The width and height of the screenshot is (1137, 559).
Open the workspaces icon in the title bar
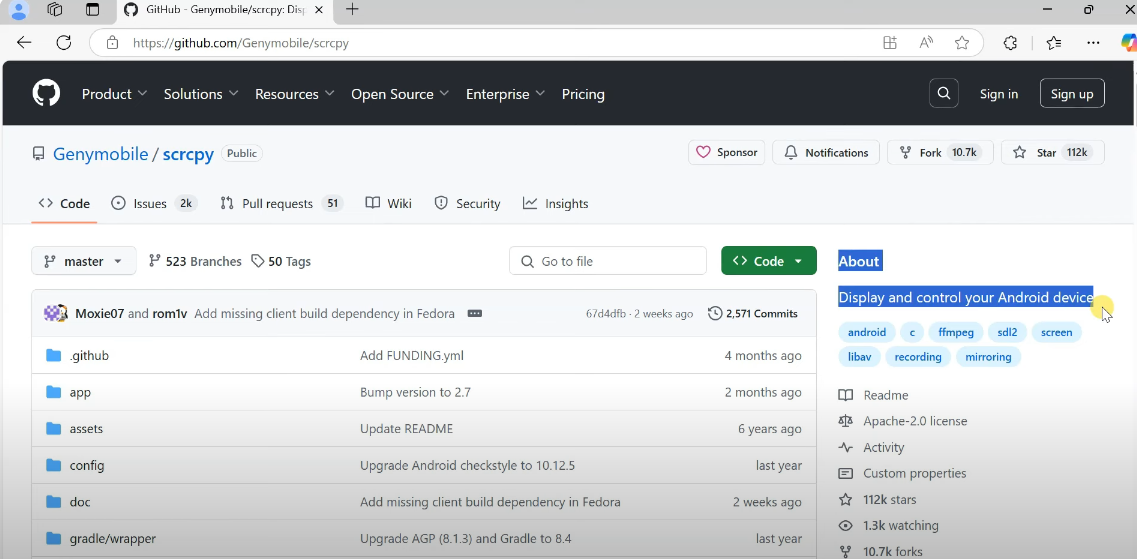point(55,9)
